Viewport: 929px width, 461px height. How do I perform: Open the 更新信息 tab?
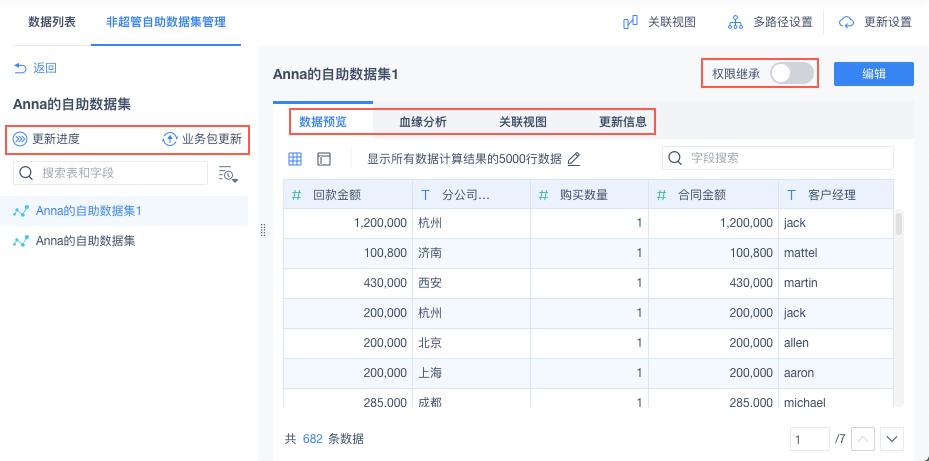622,122
